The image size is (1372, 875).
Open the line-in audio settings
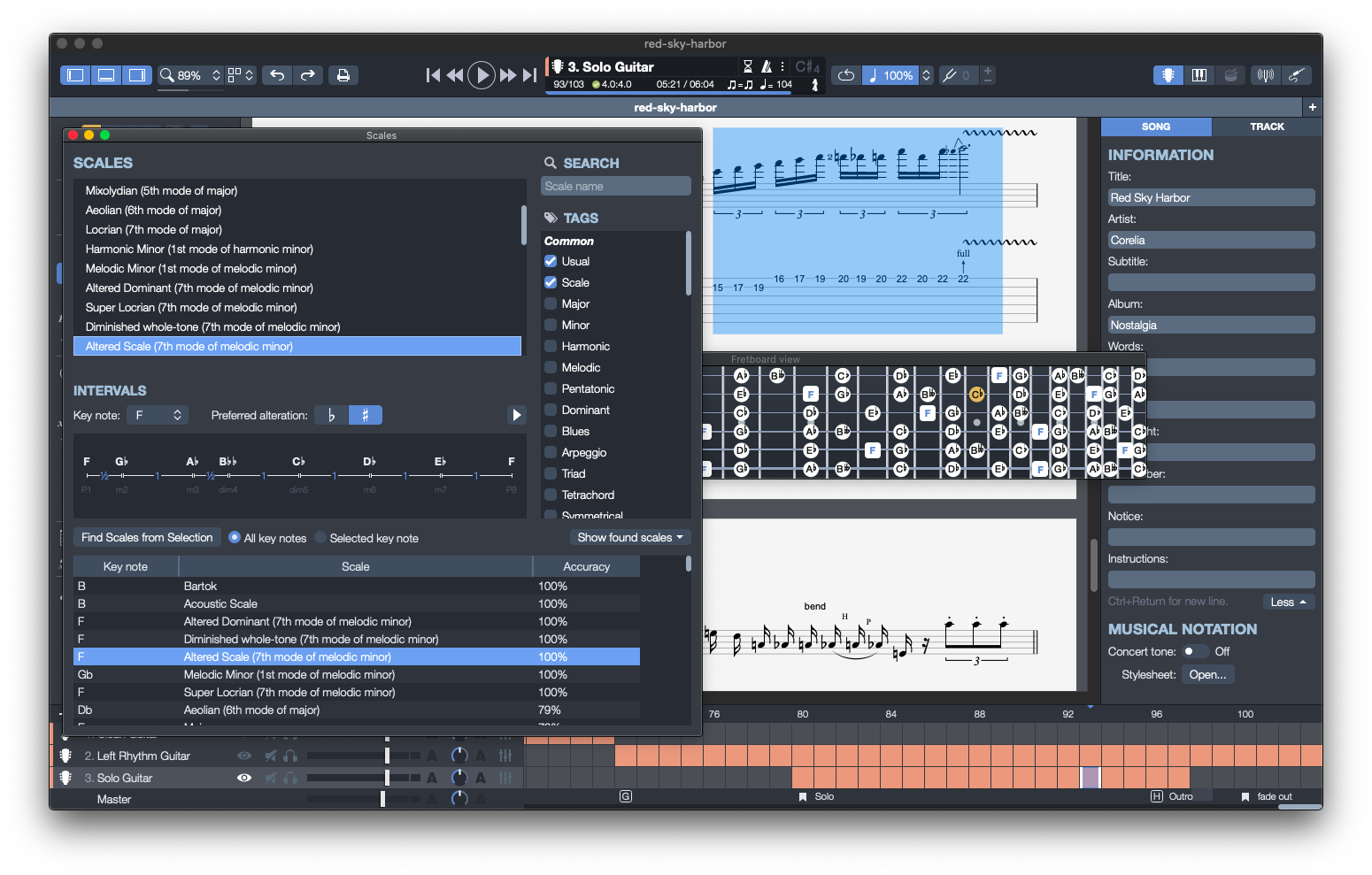click(x=1297, y=75)
